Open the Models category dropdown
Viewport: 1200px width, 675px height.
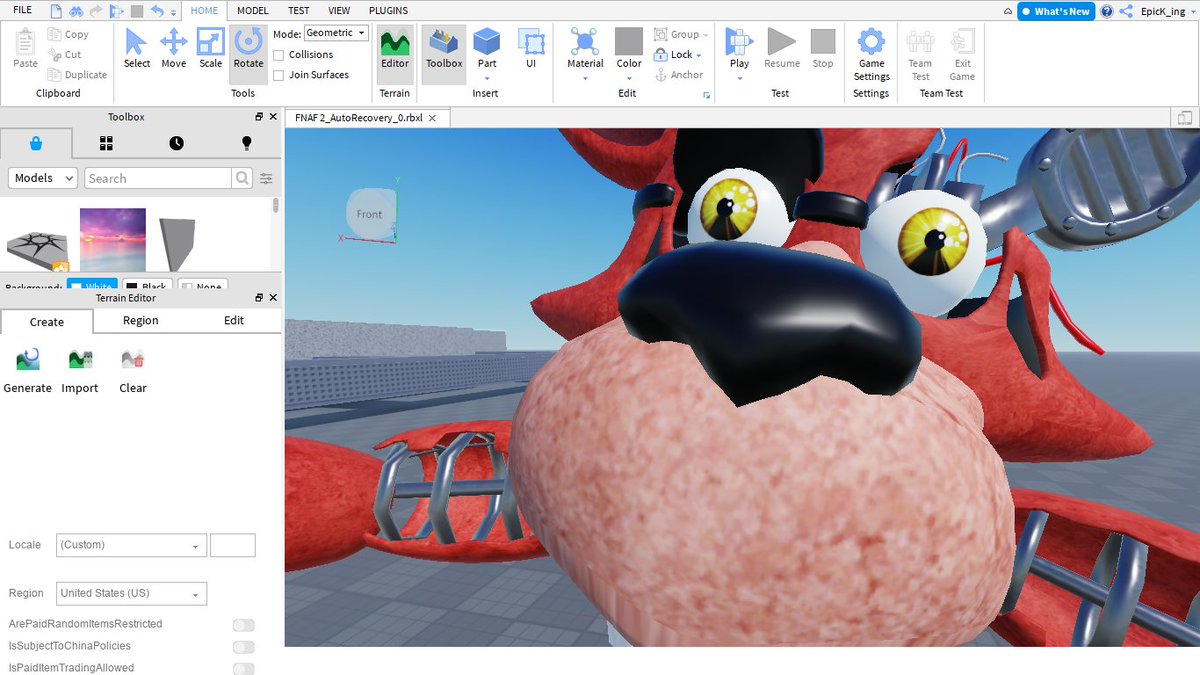click(x=43, y=178)
